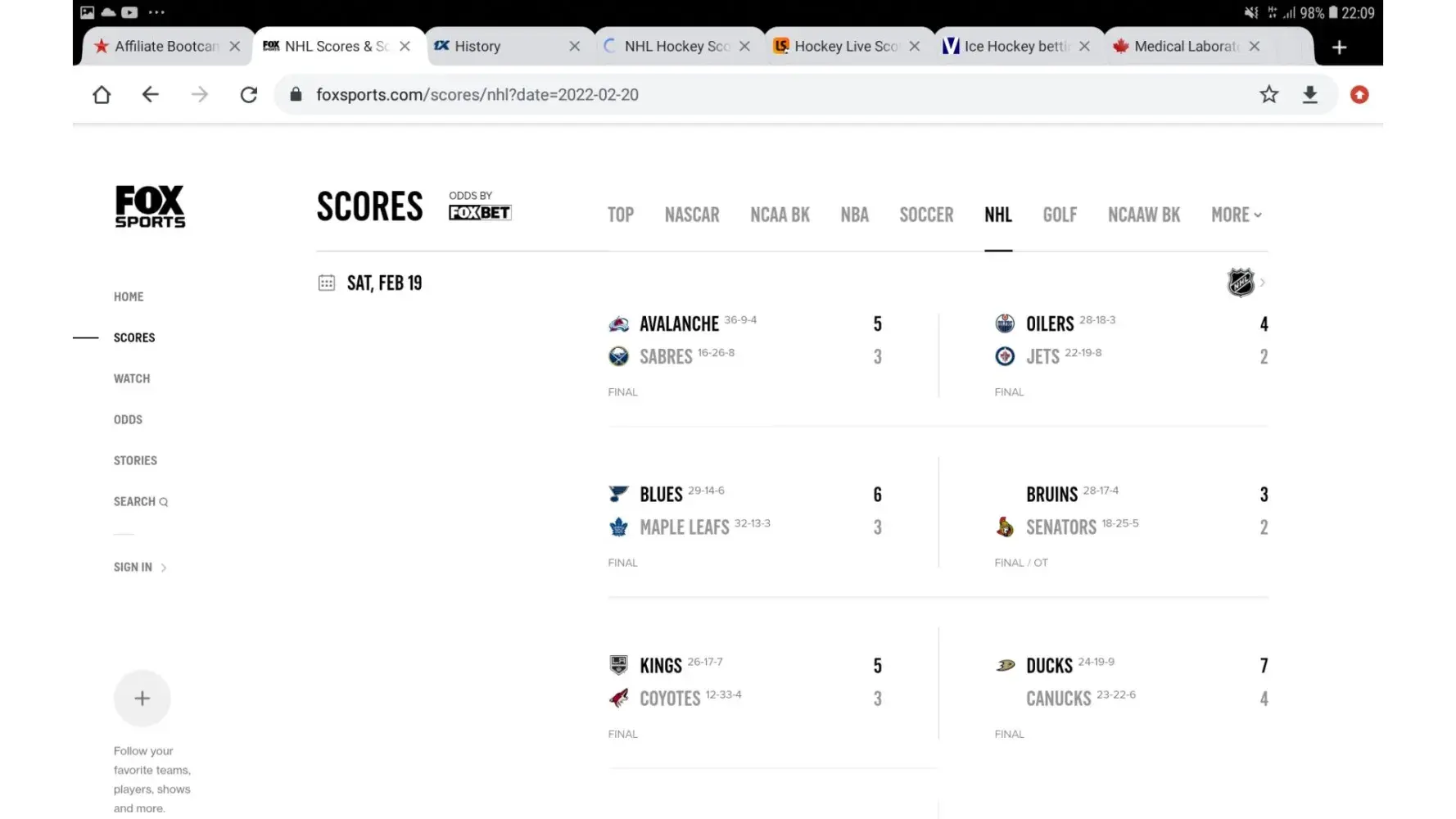Image resolution: width=1456 pixels, height=819 pixels.
Task: Click the Oilers team logo
Action: [1005, 324]
